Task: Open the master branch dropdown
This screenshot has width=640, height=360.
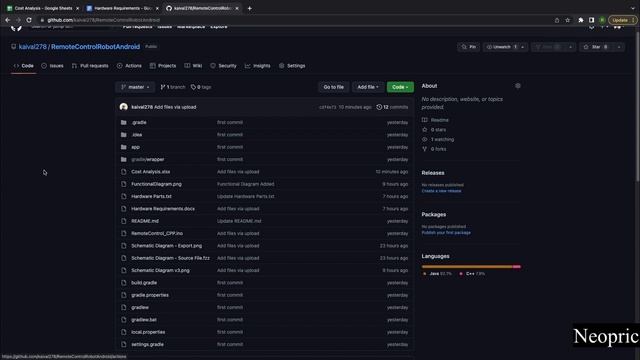Action: pyautogui.click(x=135, y=87)
